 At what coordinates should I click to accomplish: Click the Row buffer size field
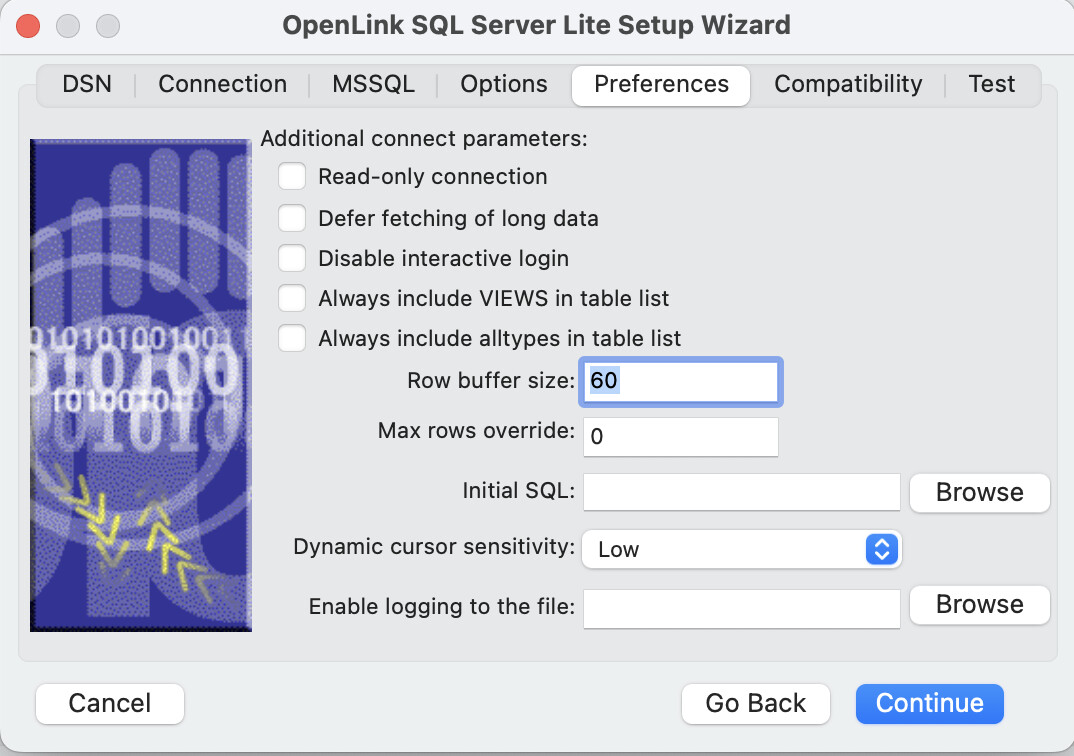pyautogui.click(x=680, y=382)
